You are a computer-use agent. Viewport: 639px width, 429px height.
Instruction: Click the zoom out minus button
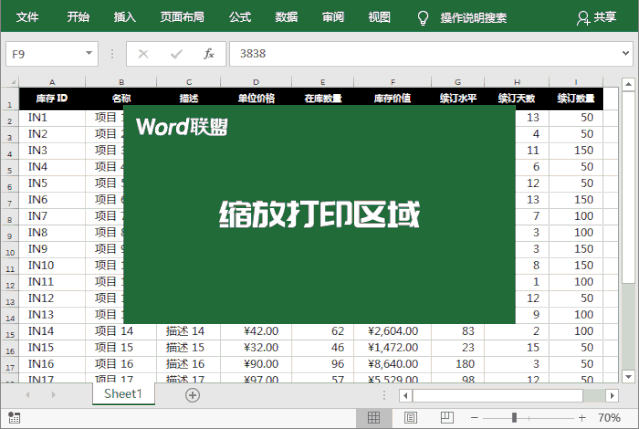click(474, 418)
